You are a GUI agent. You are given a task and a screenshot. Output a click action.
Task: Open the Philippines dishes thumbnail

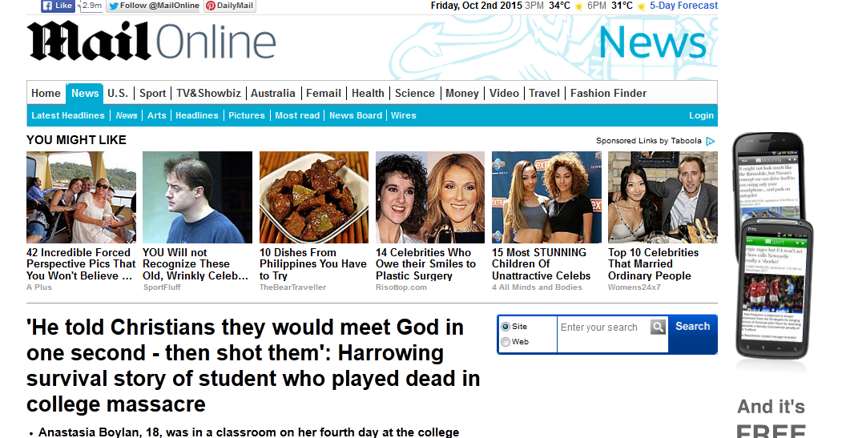pyautogui.click(x=314, y=197)
